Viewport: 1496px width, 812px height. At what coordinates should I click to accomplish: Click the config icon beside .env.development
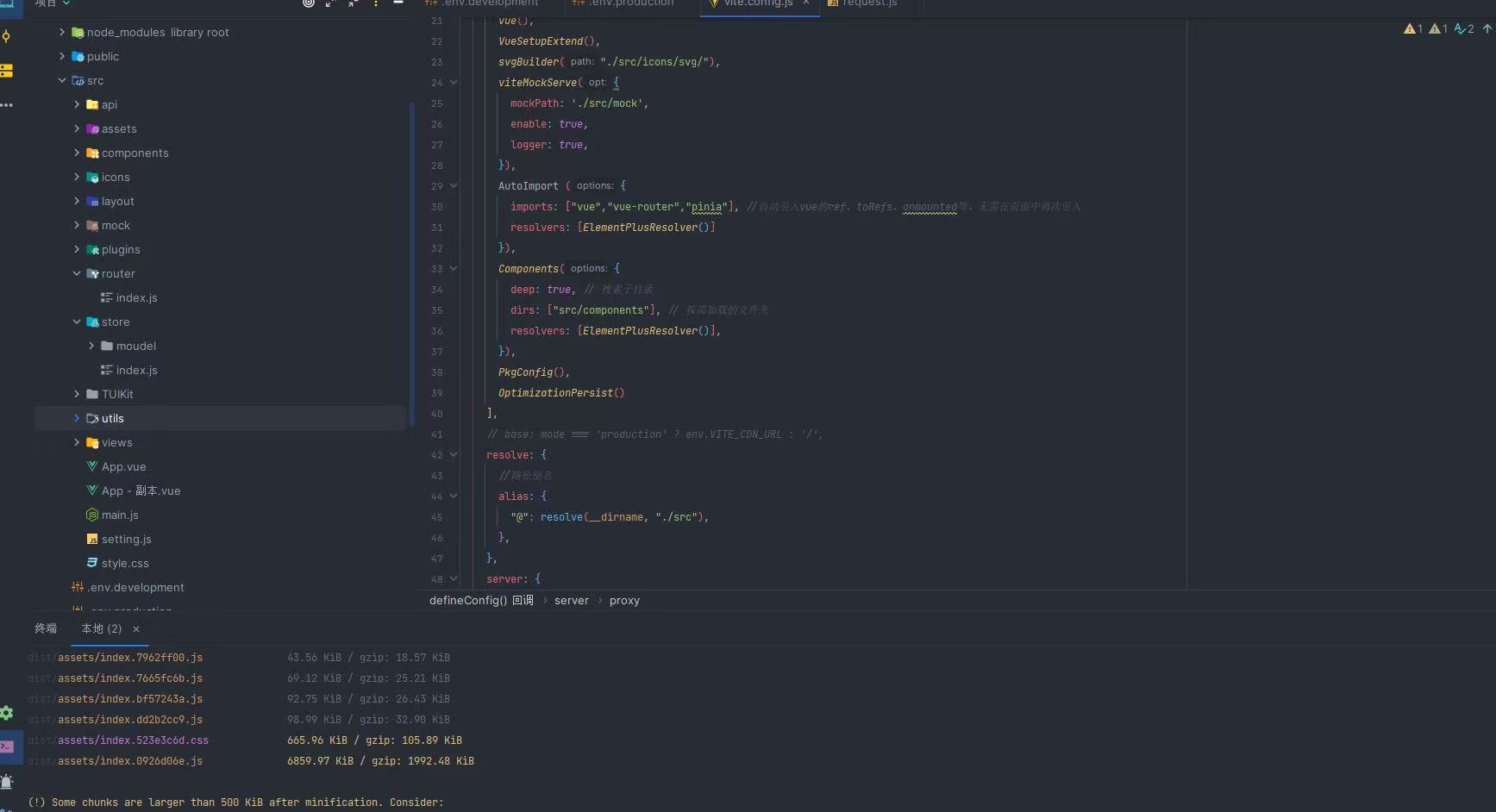(x=78, y=587)
